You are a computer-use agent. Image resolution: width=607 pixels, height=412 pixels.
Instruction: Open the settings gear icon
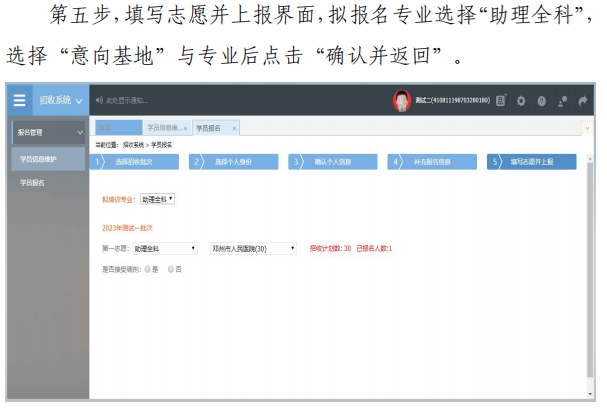(521, 101)
